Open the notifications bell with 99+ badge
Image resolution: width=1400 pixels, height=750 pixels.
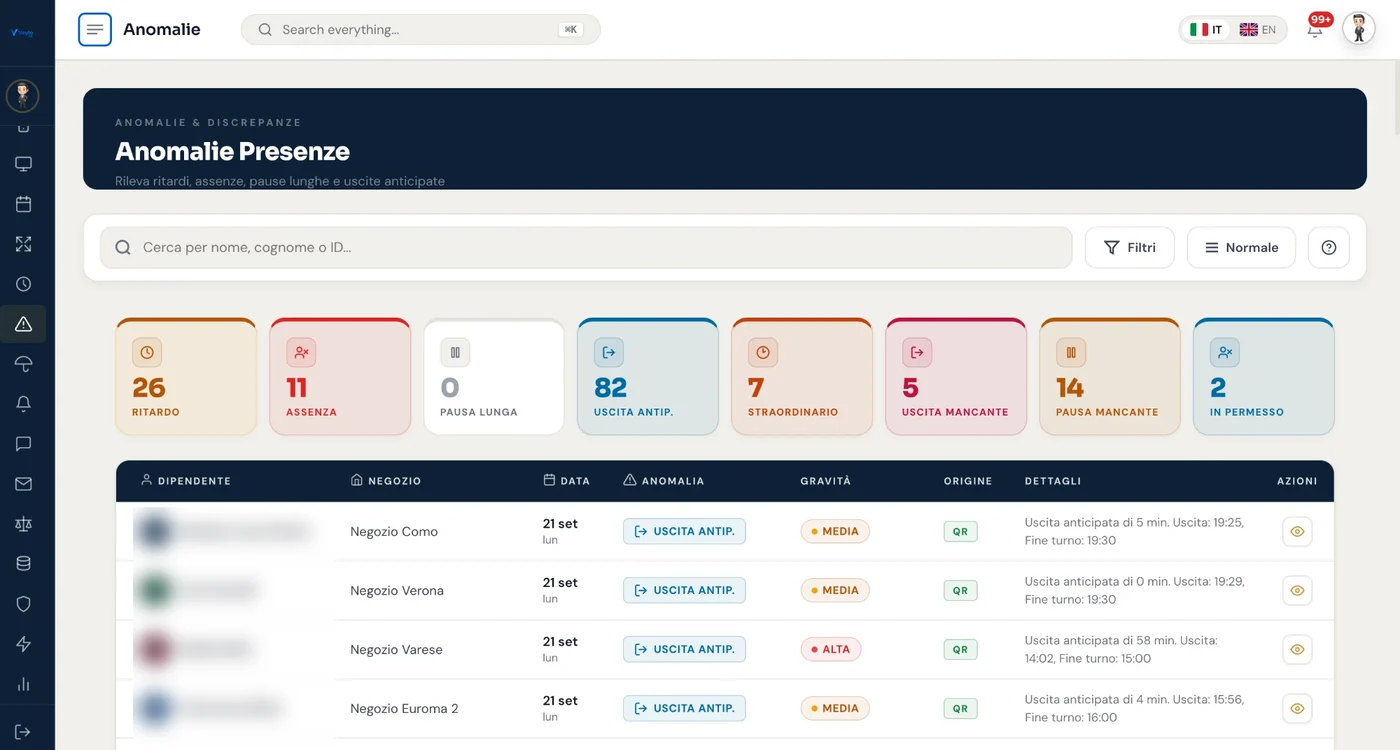pyautogui.click(x=1315, y=29)
